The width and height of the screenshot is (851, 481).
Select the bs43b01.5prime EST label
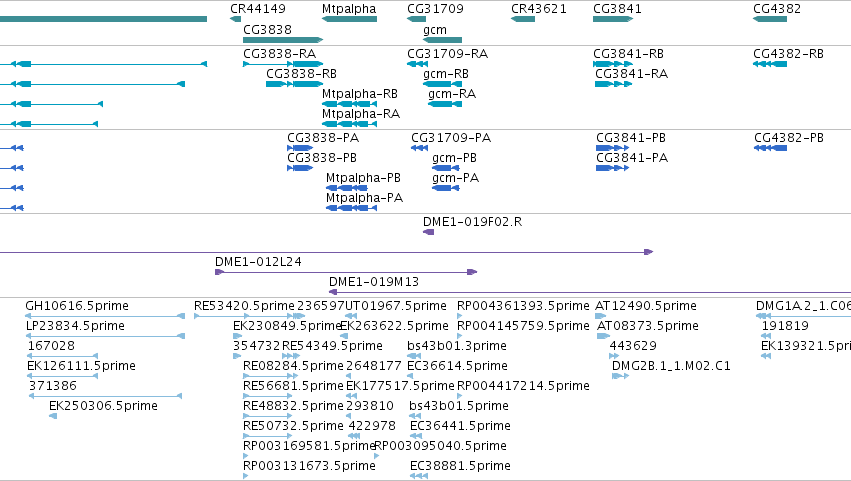point(459,406)
